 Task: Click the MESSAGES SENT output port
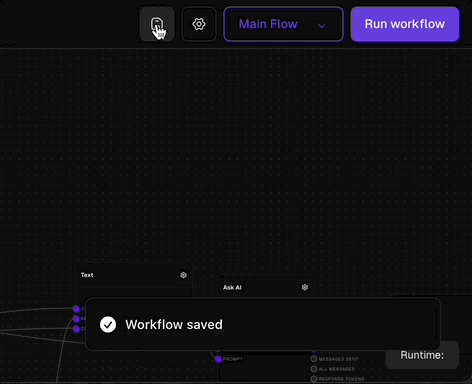click(314, 359)
